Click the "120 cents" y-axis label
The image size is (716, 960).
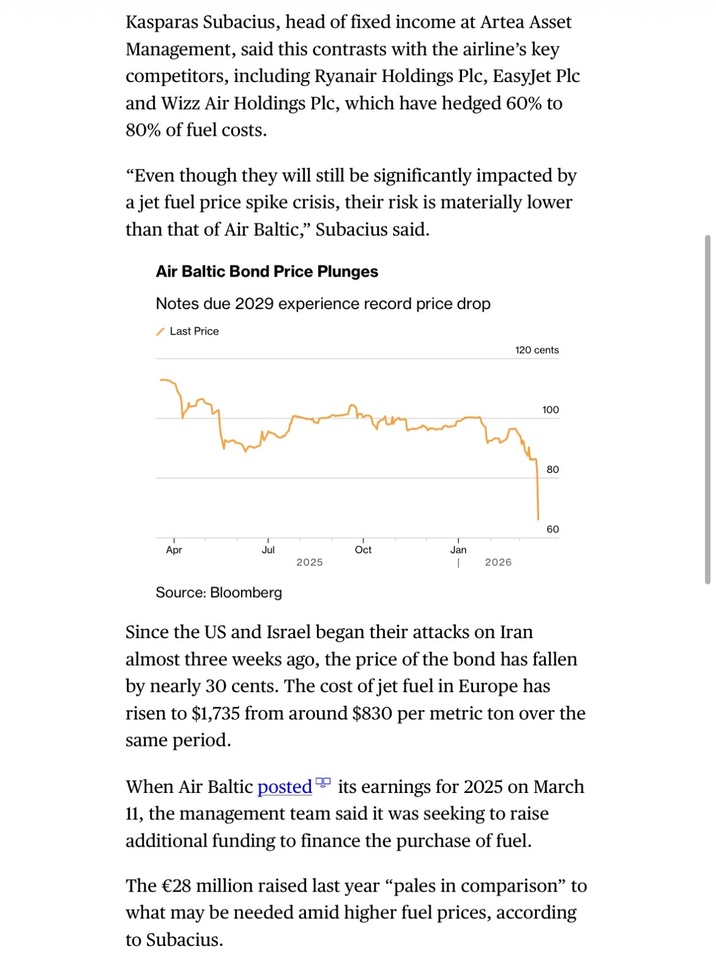[537, 350]
